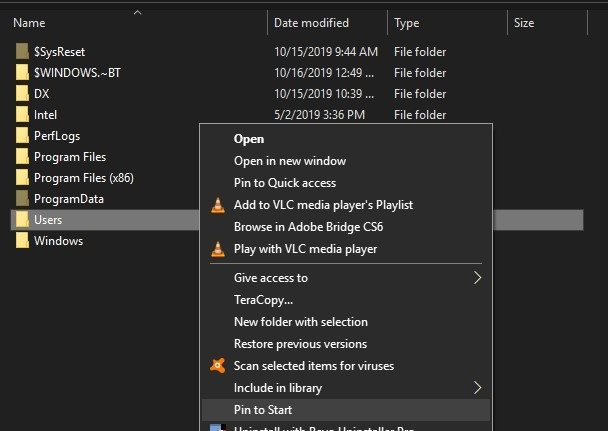Select the Program Files (x86) folder

click(83, 178)
